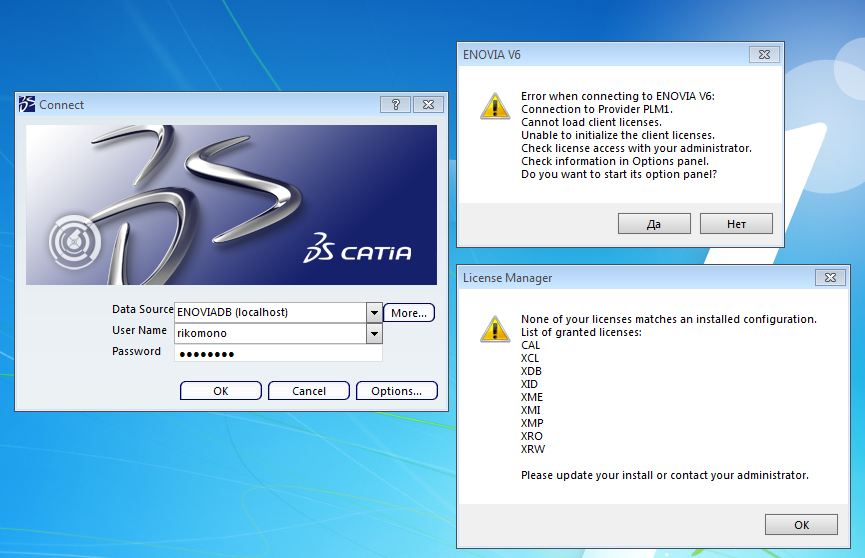Viewport: 865px width, 558px height.
Task: Close the License Manager window
Action: 829,277
